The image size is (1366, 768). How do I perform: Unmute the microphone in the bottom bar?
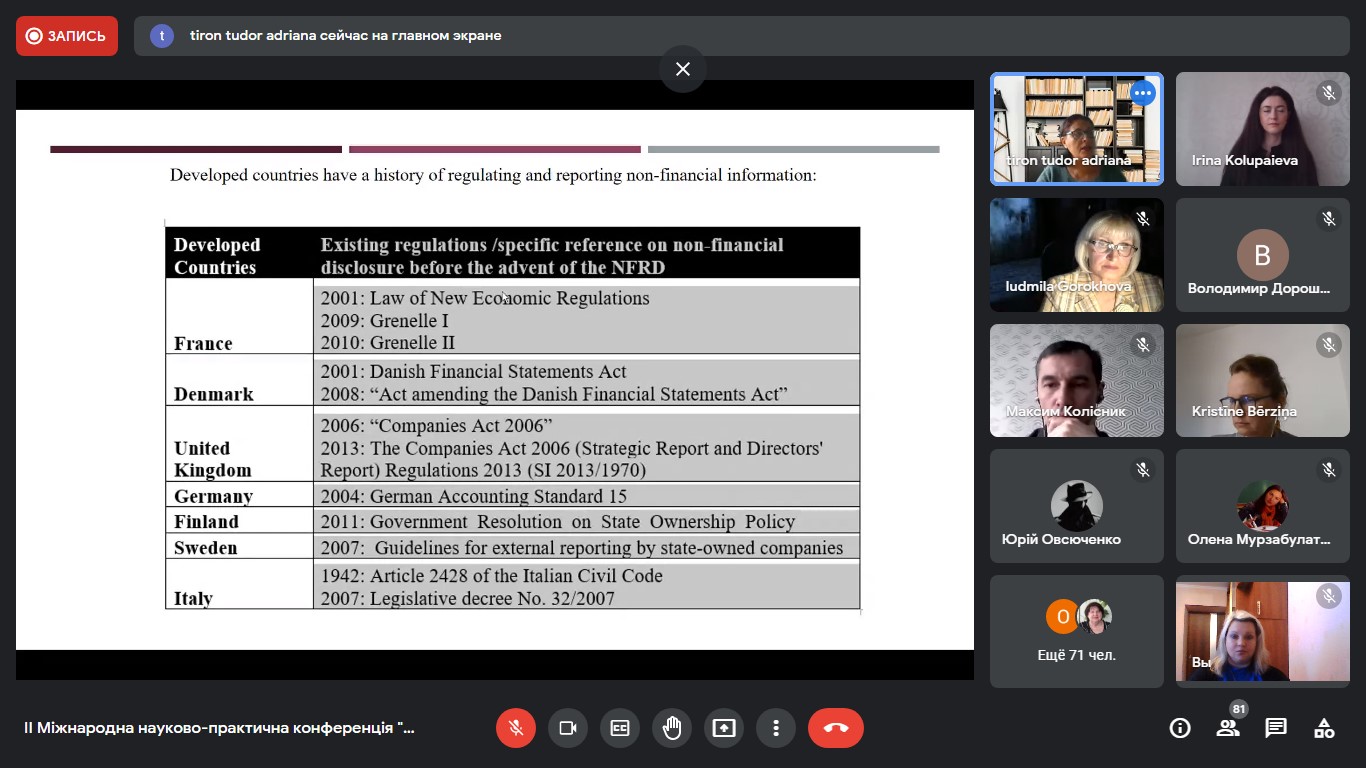pyautogui.click(x=516, y=728)
